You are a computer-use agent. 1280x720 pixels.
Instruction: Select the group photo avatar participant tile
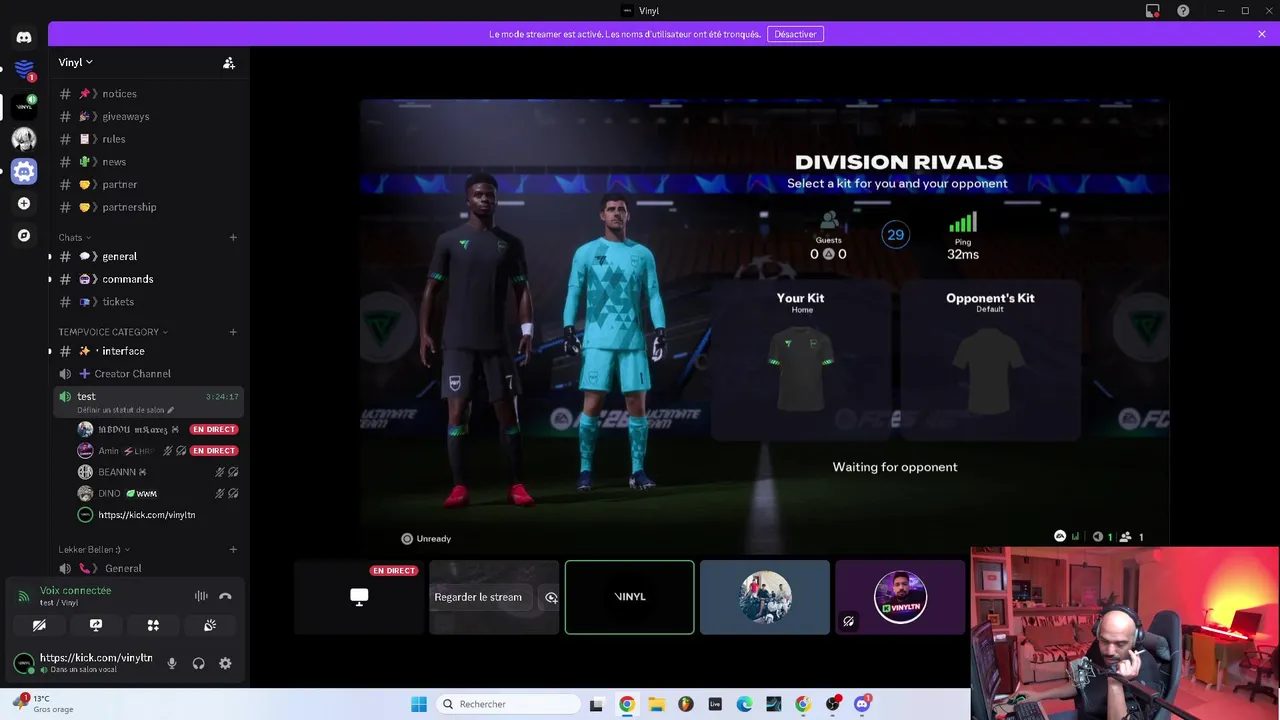click(765, 597)
